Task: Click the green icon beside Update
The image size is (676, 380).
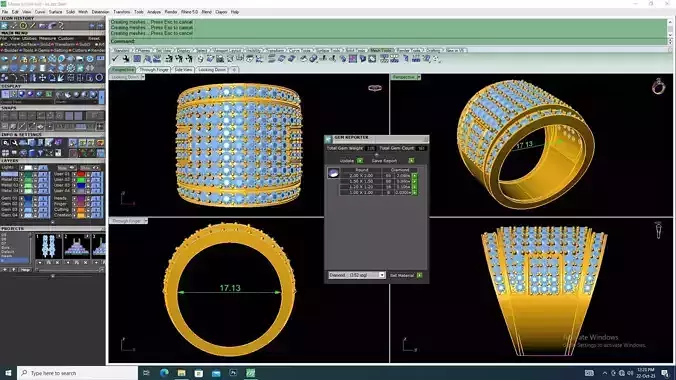Action: point(360,160)
